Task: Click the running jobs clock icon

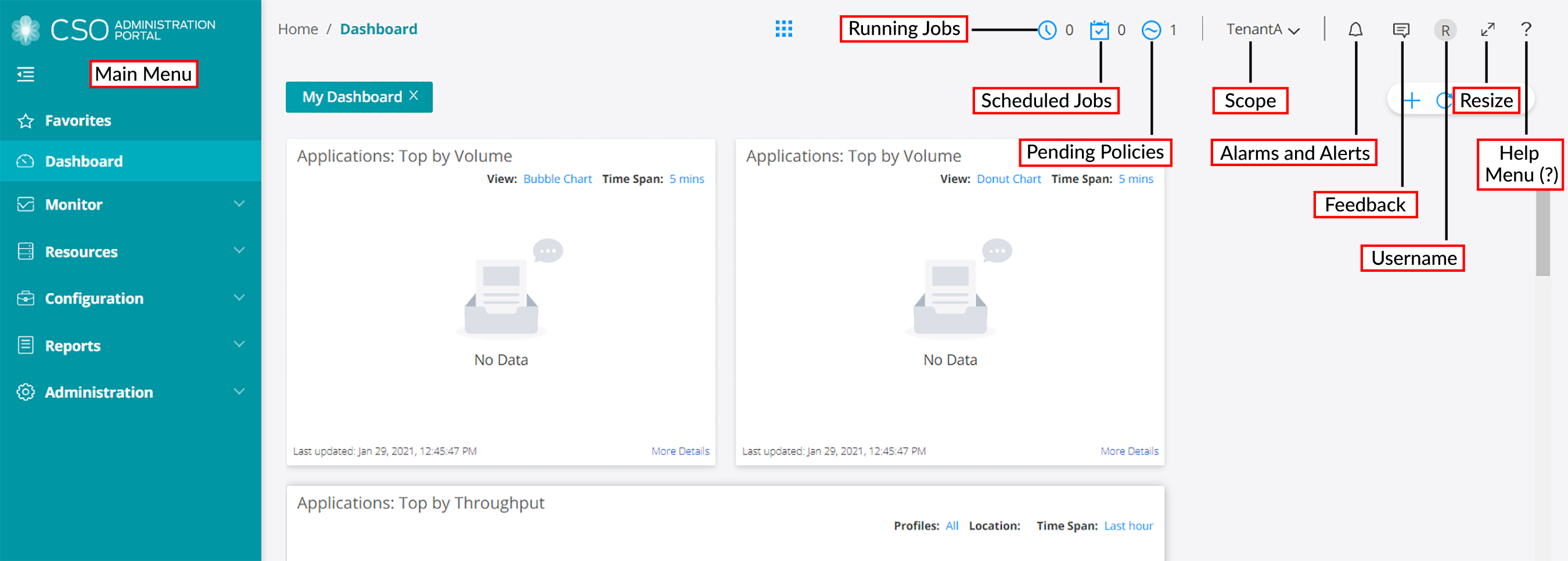Action: click(1046, 30)
